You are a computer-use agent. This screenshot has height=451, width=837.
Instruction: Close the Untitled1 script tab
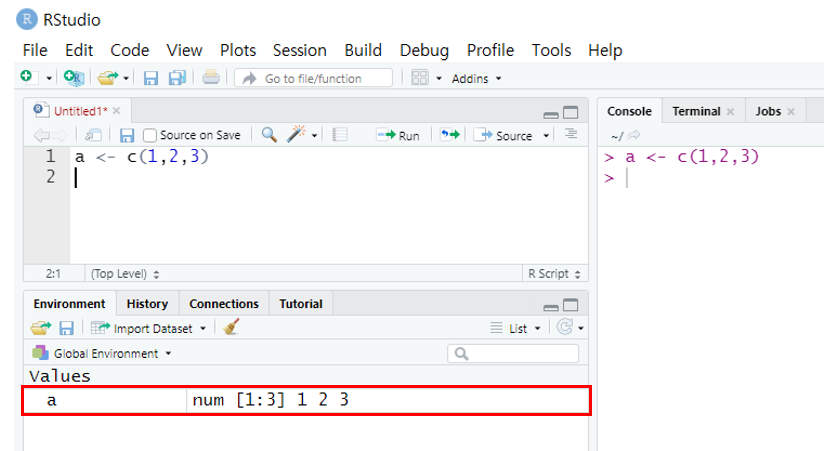[116, 111]
